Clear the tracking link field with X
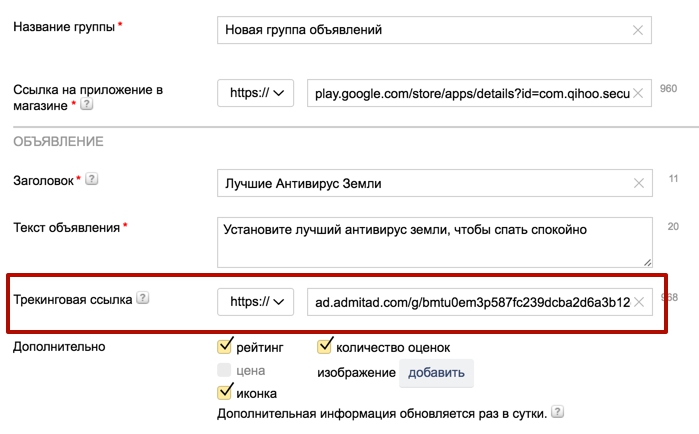 [638, 301]
